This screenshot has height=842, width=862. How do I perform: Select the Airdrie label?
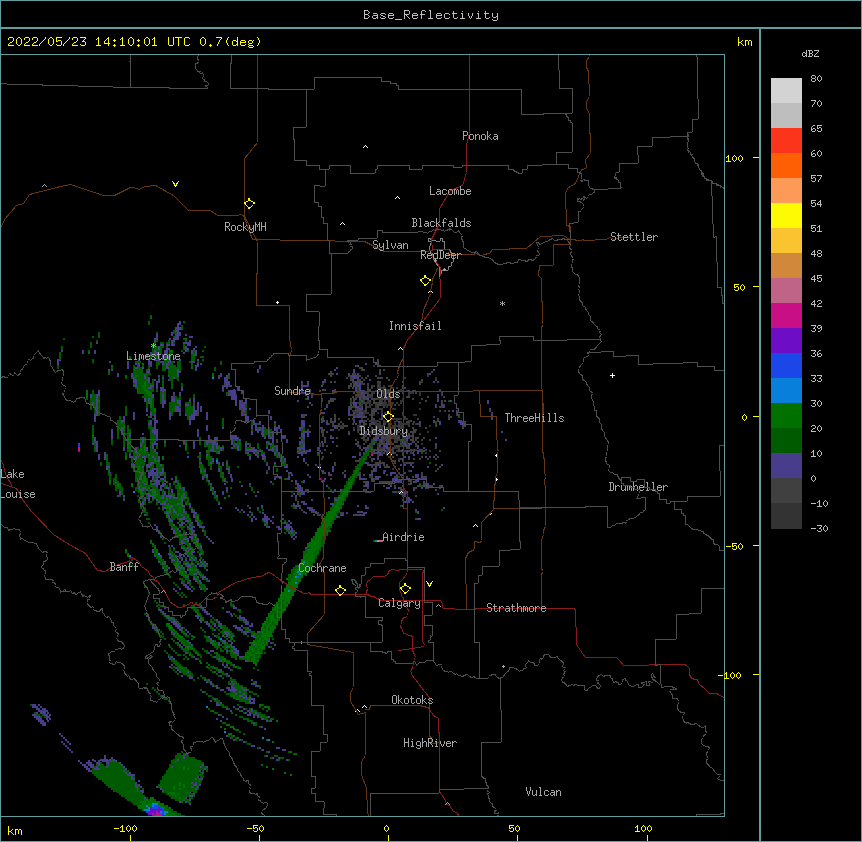[403, 537]
